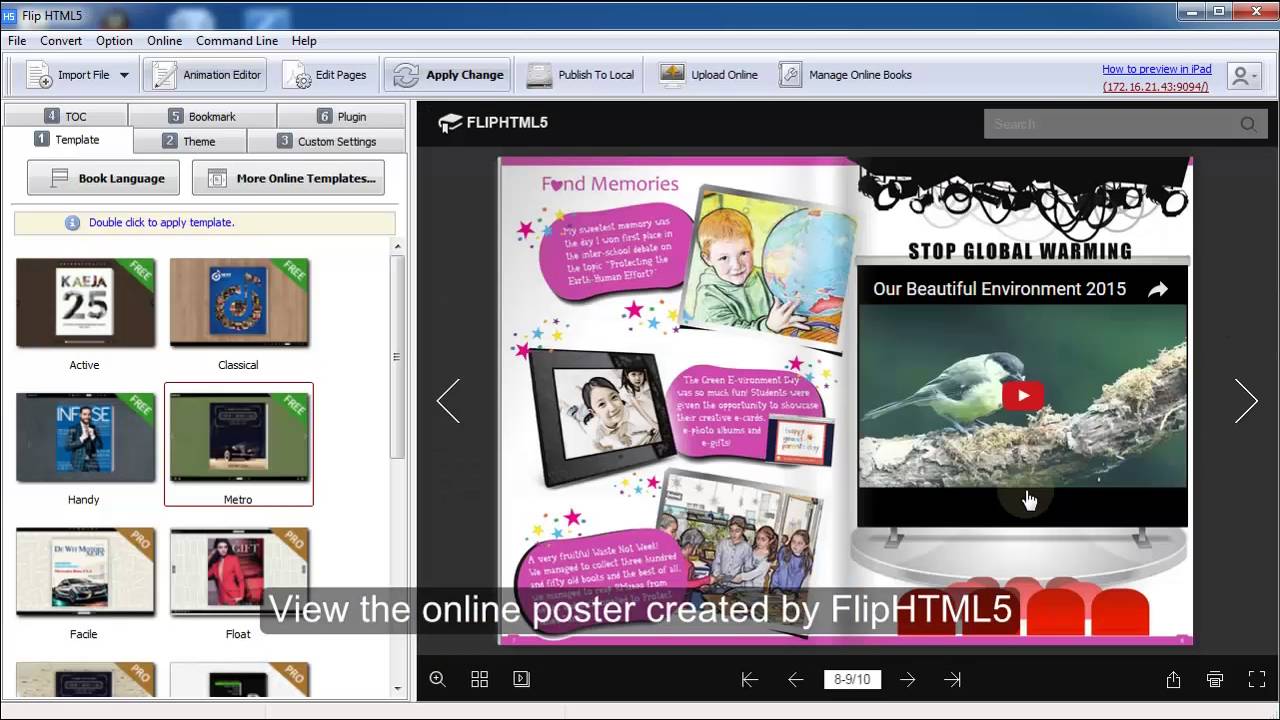The width and height of the screenshot is (1280, 720).
Task: Click the flipbook Search field
Action: tap(1110, 124)
